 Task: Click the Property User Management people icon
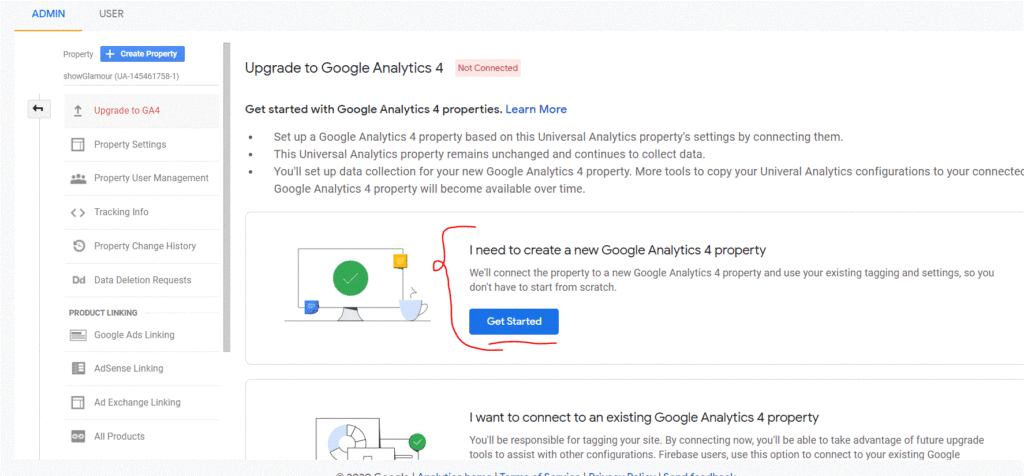78,178
